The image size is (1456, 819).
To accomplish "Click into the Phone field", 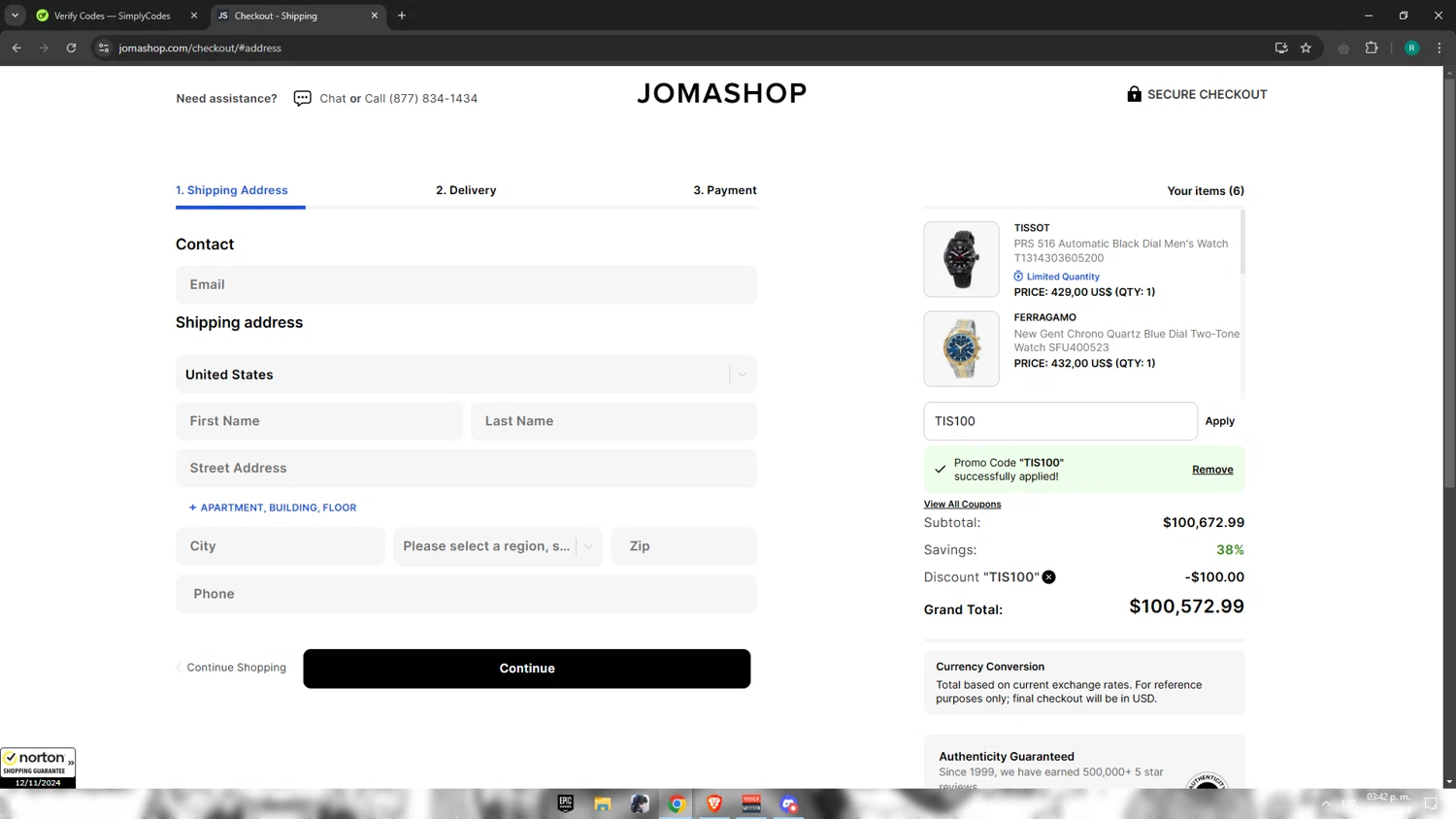I will pyautogui.click(x=466, y=594).
